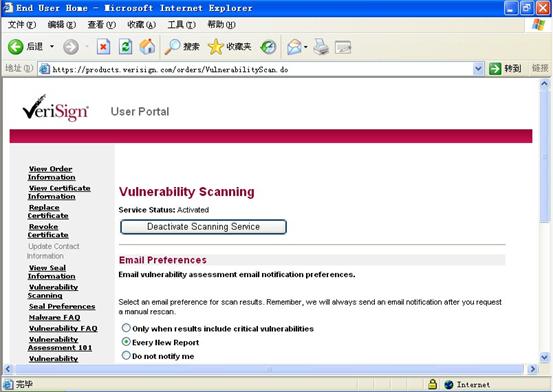Open the View Certificate Information link
Screen dimensions: 553x392
[x=59, y=192]
